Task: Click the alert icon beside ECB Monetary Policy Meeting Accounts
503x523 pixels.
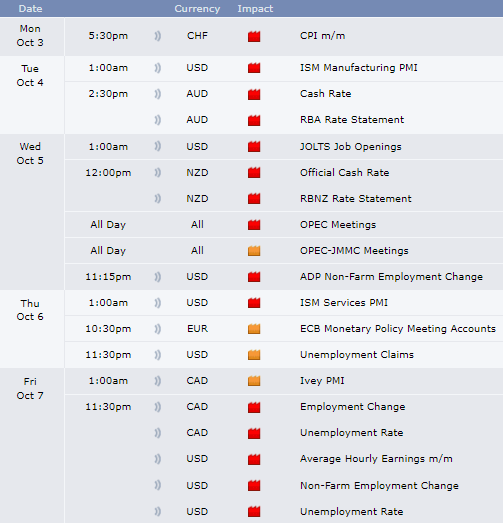Action: coord(158,329)
